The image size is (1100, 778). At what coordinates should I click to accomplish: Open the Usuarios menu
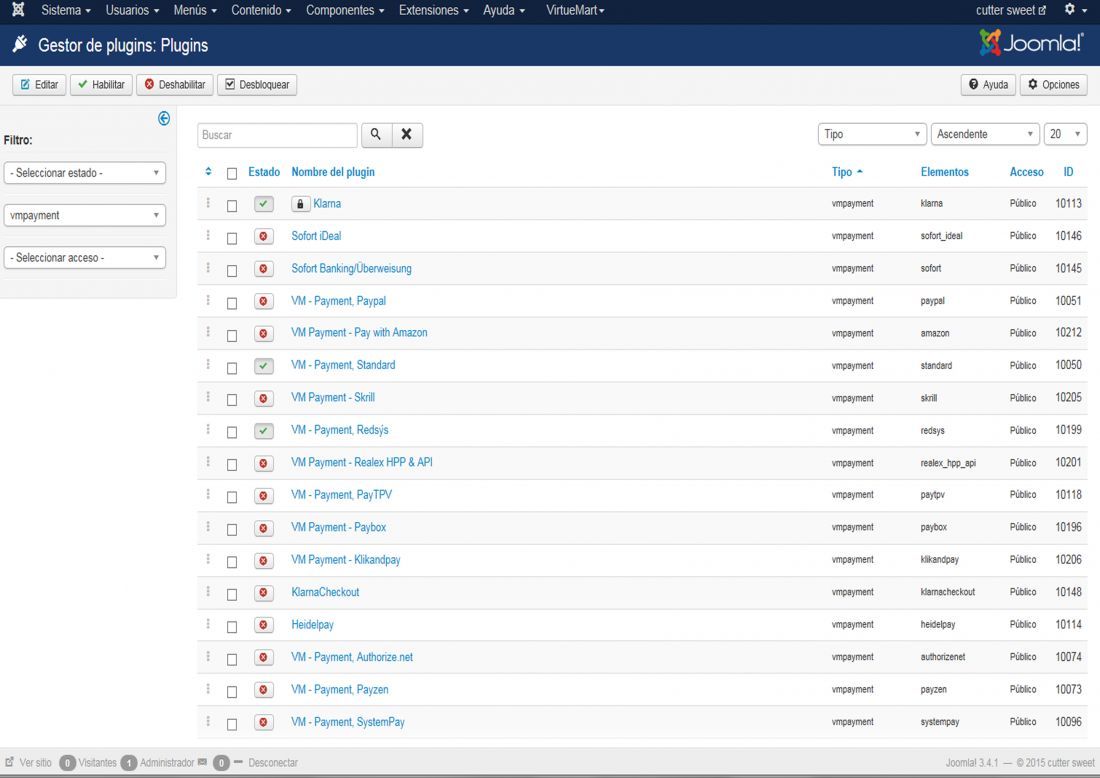pyautogui.click(x=132, y=10)
